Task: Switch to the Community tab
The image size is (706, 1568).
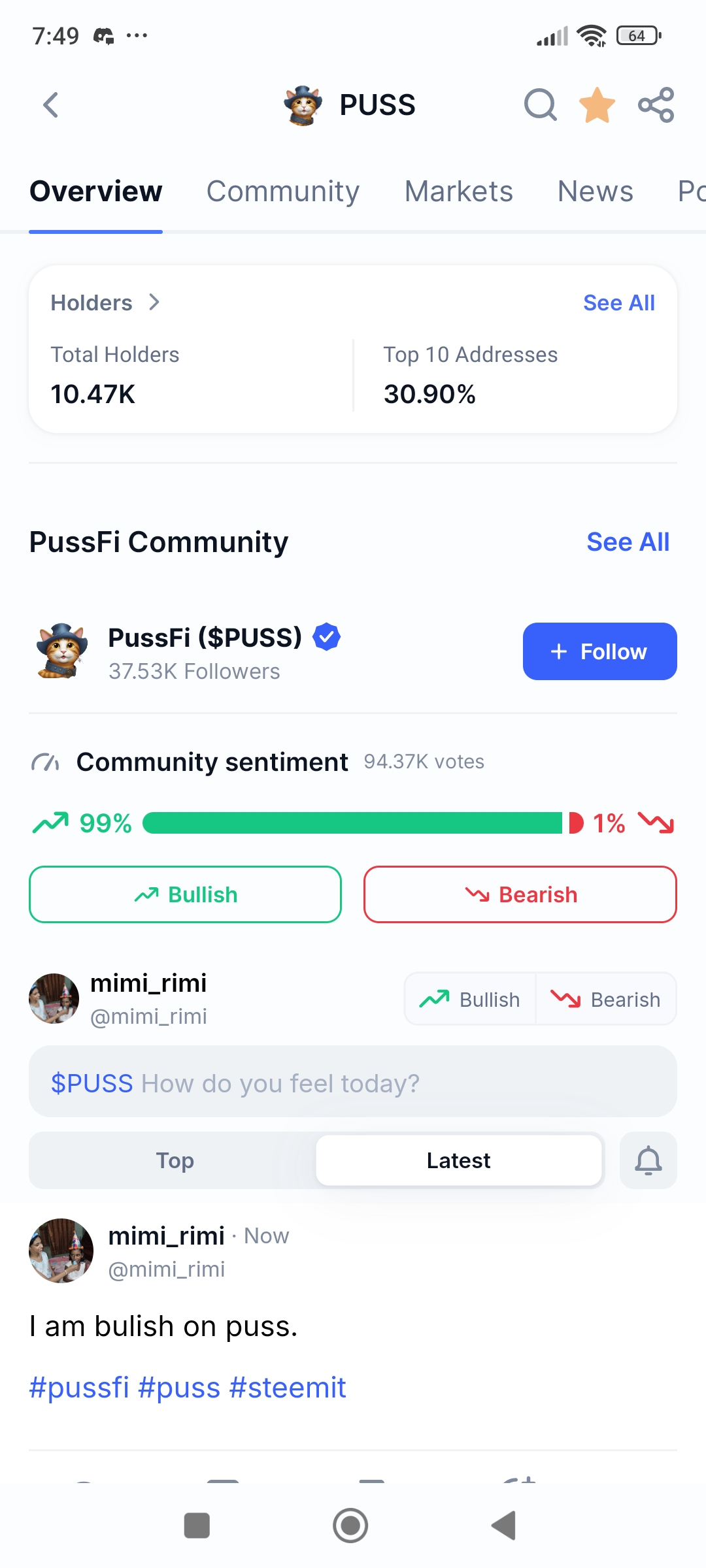Action: pyautogui.click(x=283, y=191)
